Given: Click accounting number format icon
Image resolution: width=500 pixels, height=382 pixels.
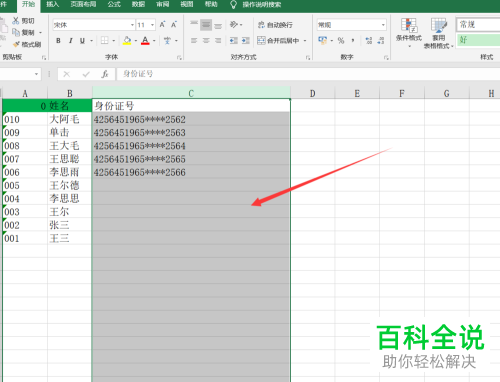Looking at the screenshot, I should tap(322, 41).
